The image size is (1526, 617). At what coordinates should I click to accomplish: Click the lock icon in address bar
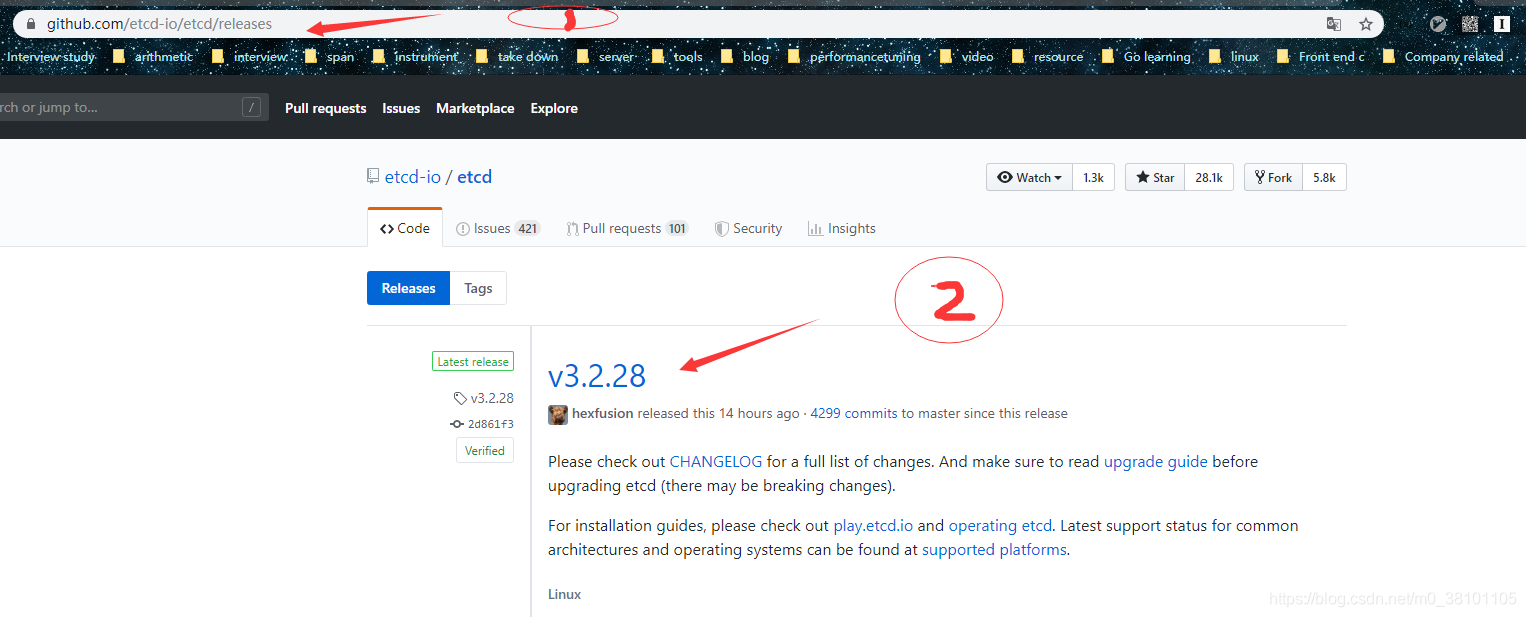pyautogui.click(x=30, y=23)
